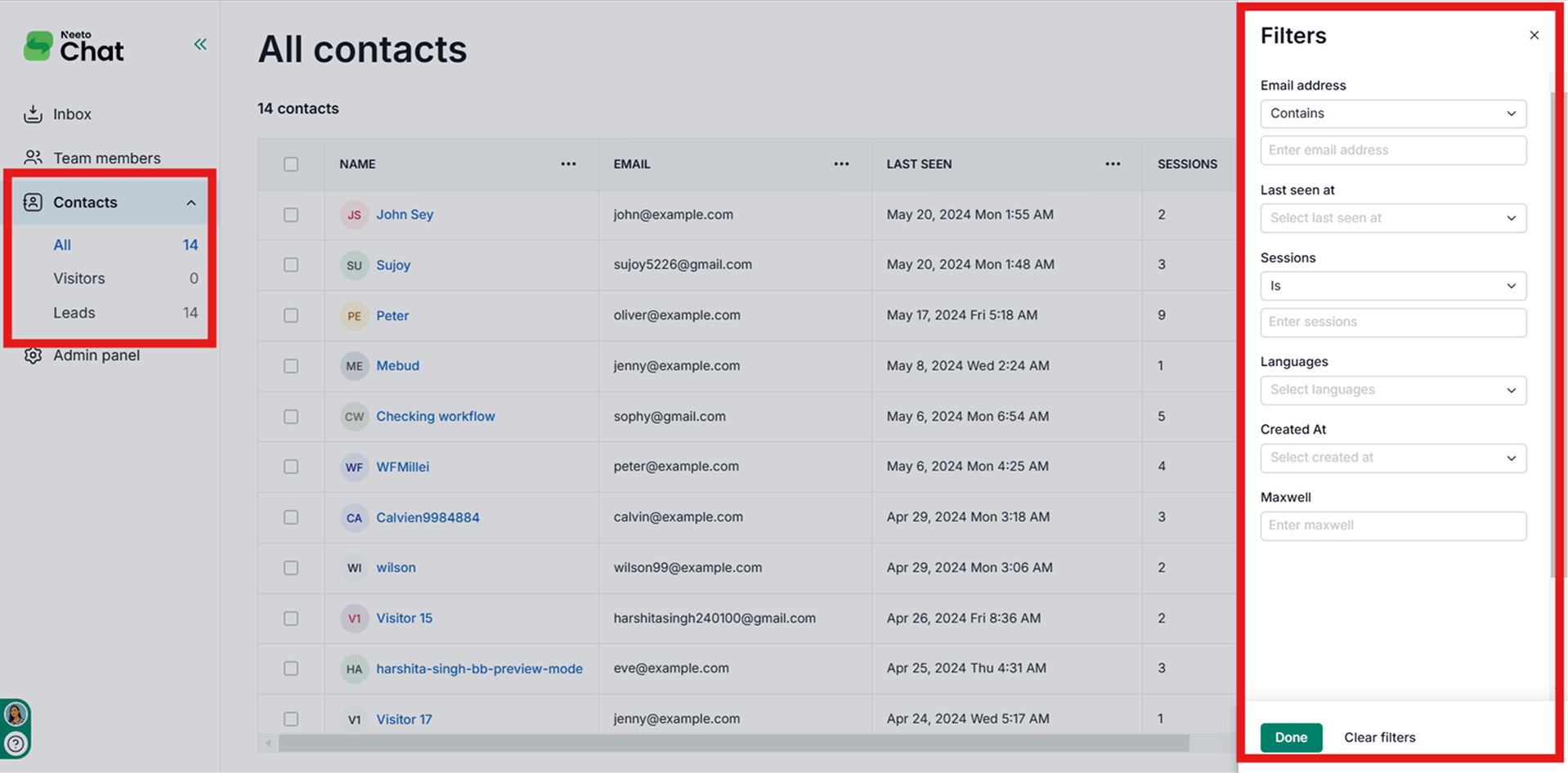The width and height of the screenshot is (1568, 773).
Task: Click Clear filters
Action: 1379,737
